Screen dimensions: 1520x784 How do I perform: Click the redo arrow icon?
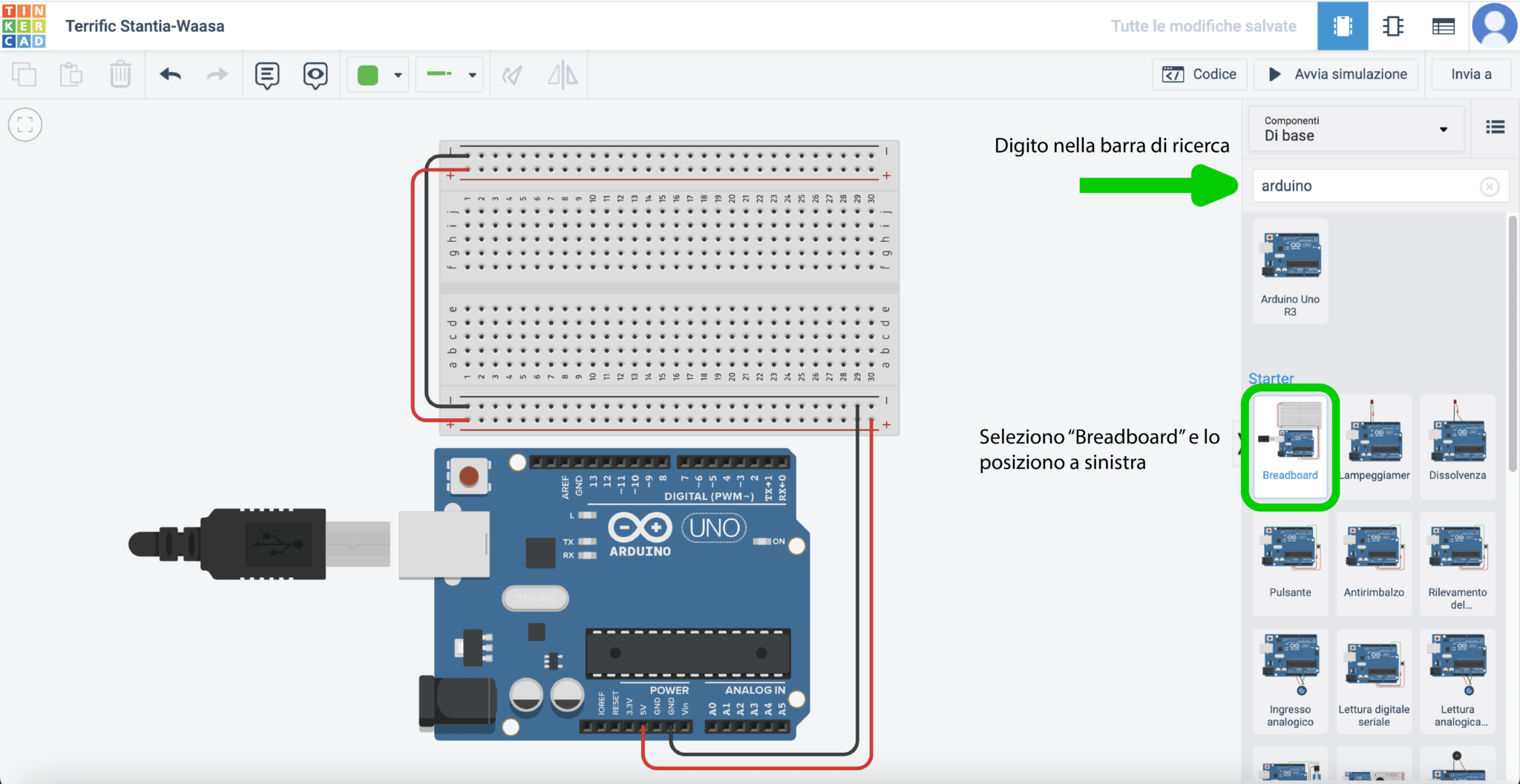tap(217, 74)
